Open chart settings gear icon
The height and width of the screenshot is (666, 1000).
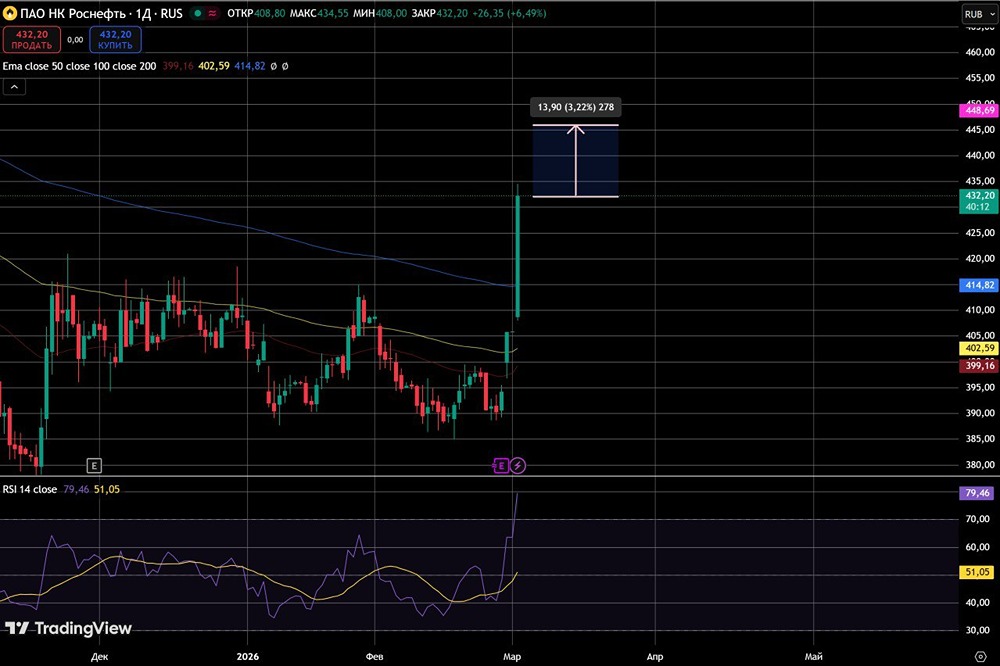(981, 656)
